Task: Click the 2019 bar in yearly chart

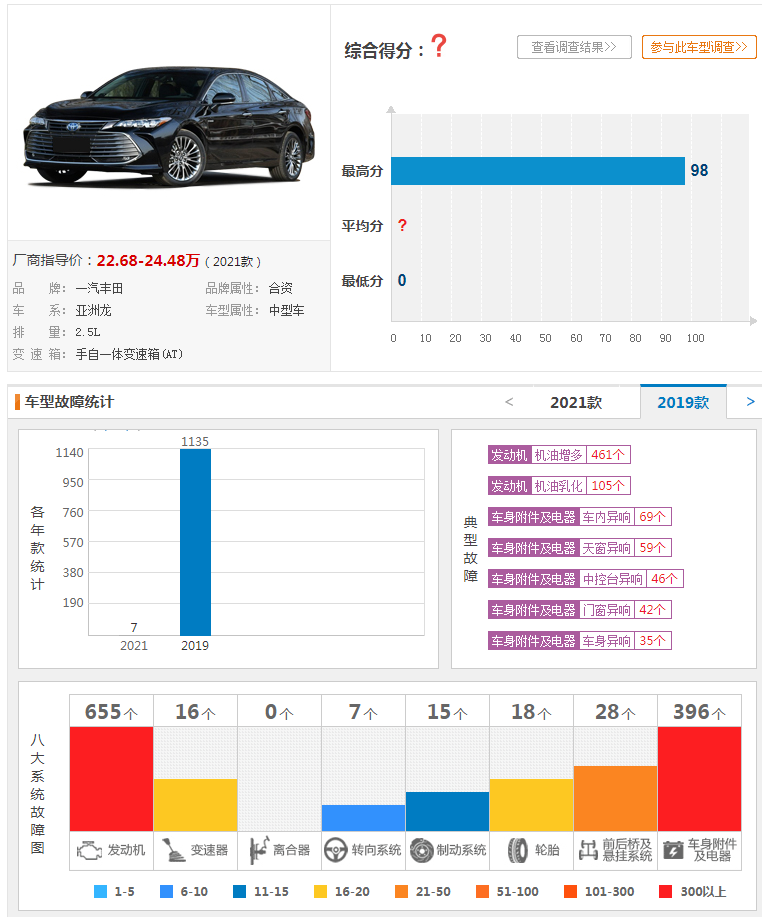Action: 195,541
